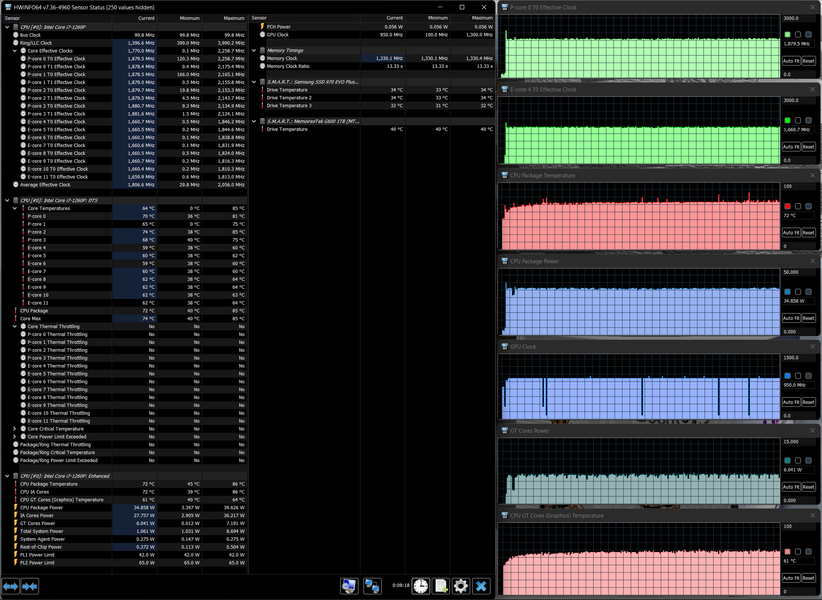Reset the elapsed time clock icon
Image resolution: width=822 pixels, height=600 pixels.
[420, 585]
